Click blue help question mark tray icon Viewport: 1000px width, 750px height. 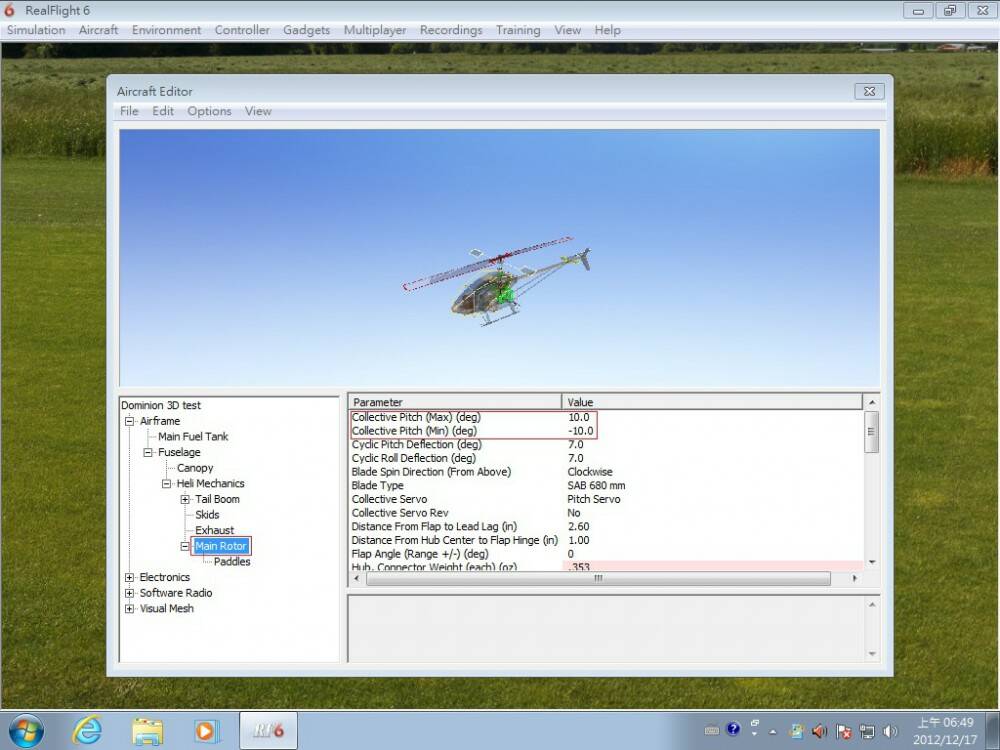733,729
